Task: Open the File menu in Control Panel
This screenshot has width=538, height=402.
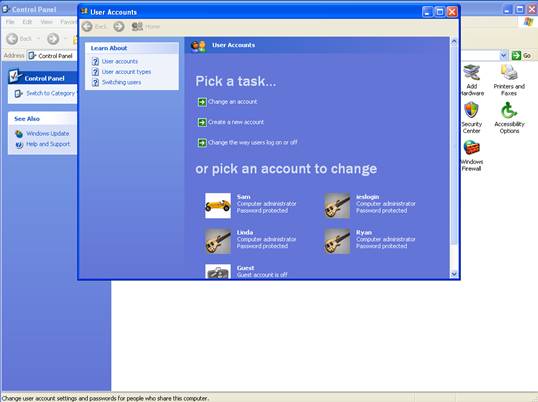Action: click(x=10, y=22)
